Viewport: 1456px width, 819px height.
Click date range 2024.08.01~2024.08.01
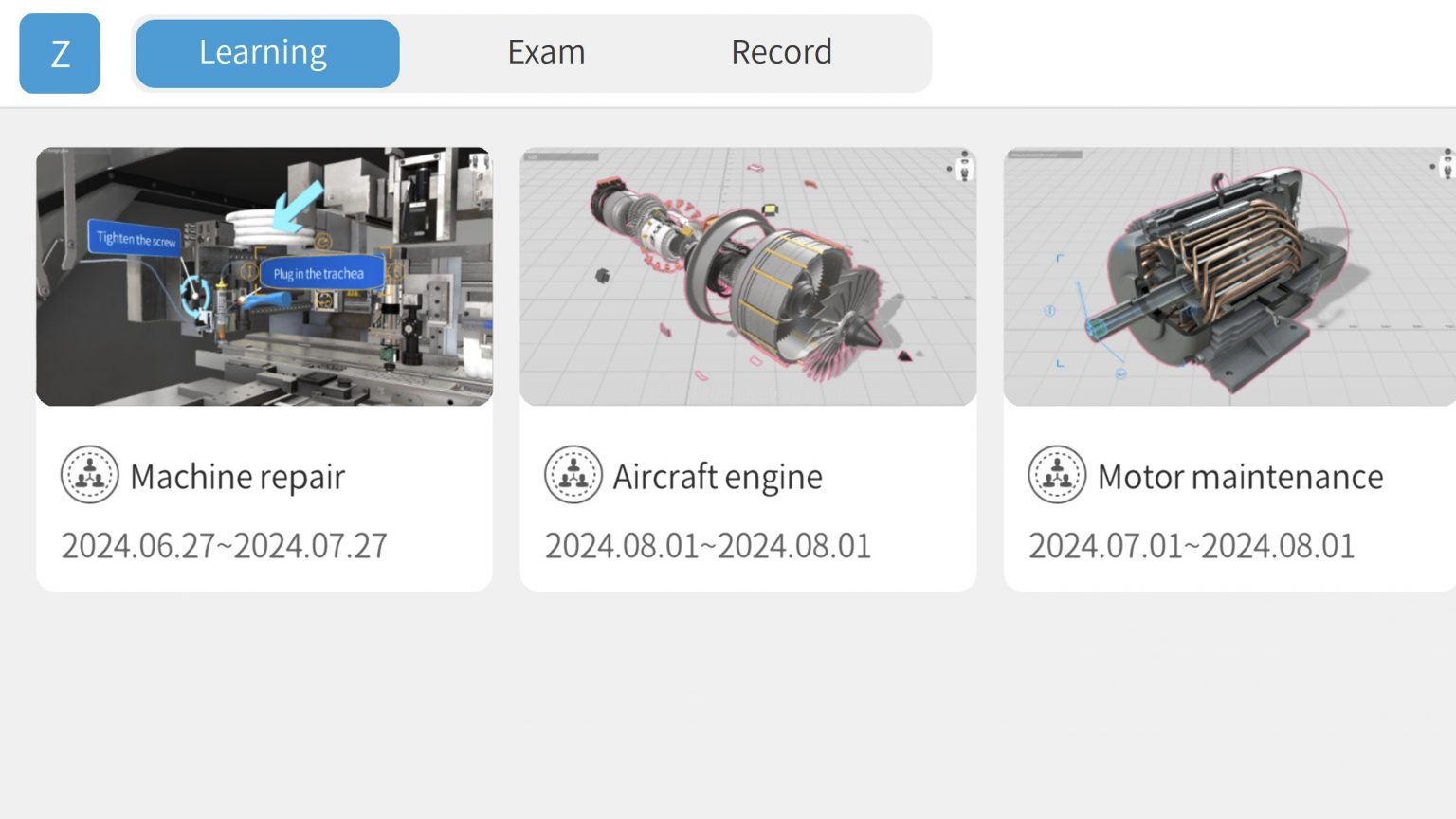(708, 546)
